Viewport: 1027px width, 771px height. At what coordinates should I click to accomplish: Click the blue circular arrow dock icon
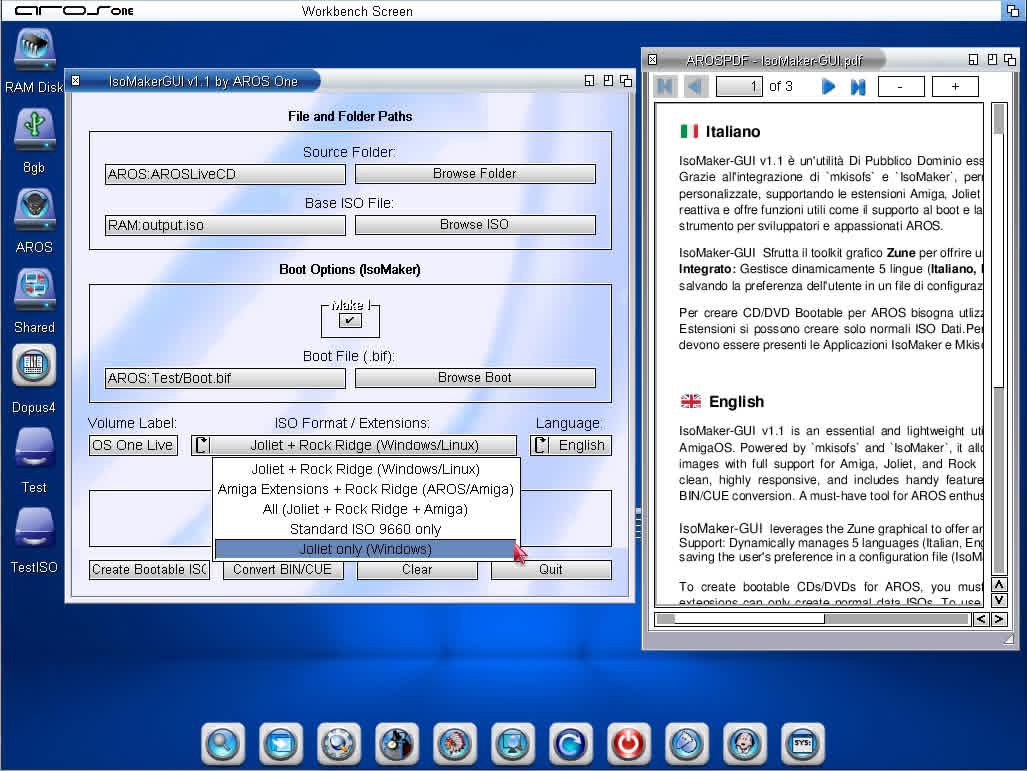coord(570,743)
